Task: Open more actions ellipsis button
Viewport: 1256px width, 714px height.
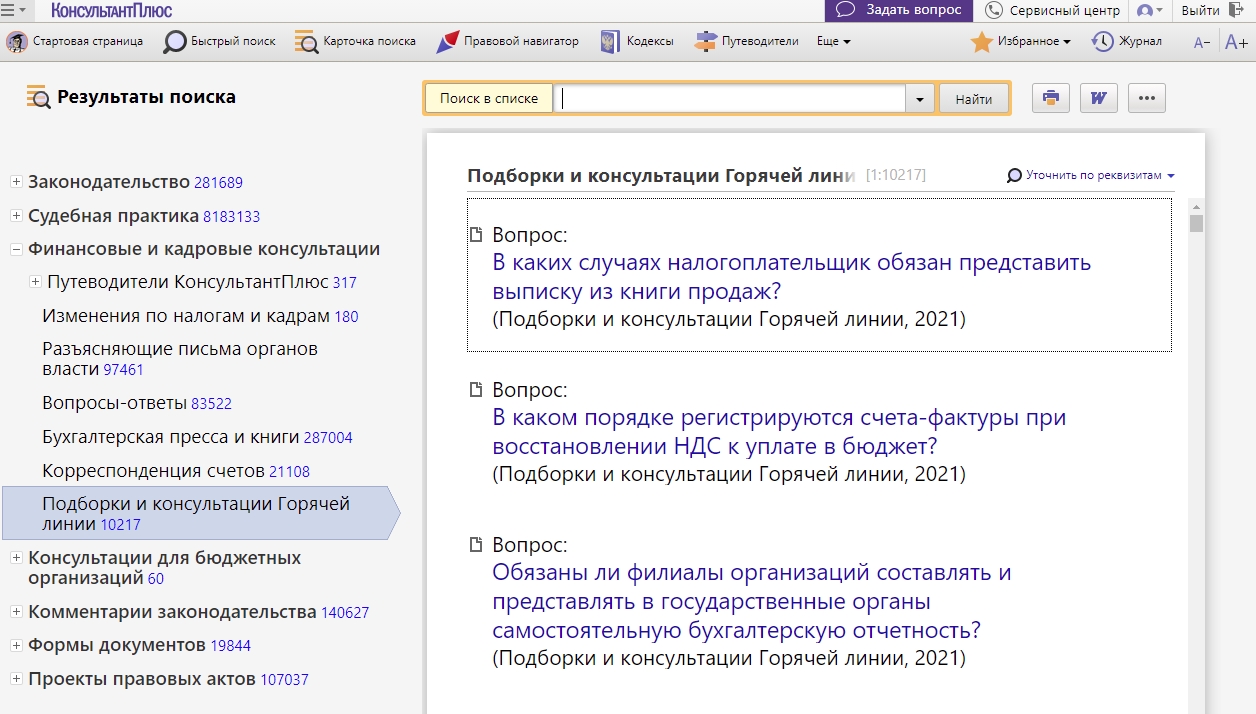Action: pos(1147,98)
